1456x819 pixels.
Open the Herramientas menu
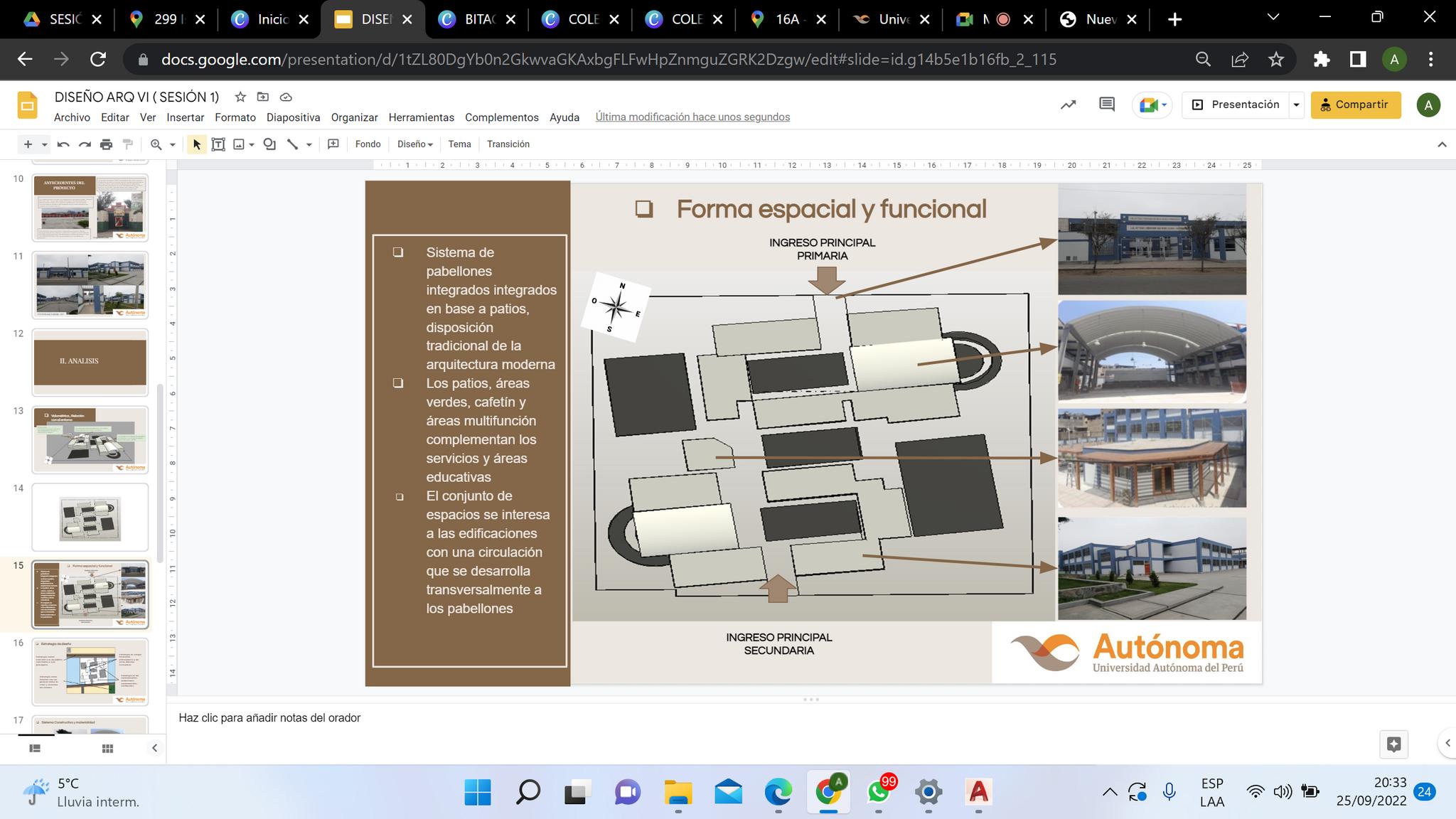[421, 117]
